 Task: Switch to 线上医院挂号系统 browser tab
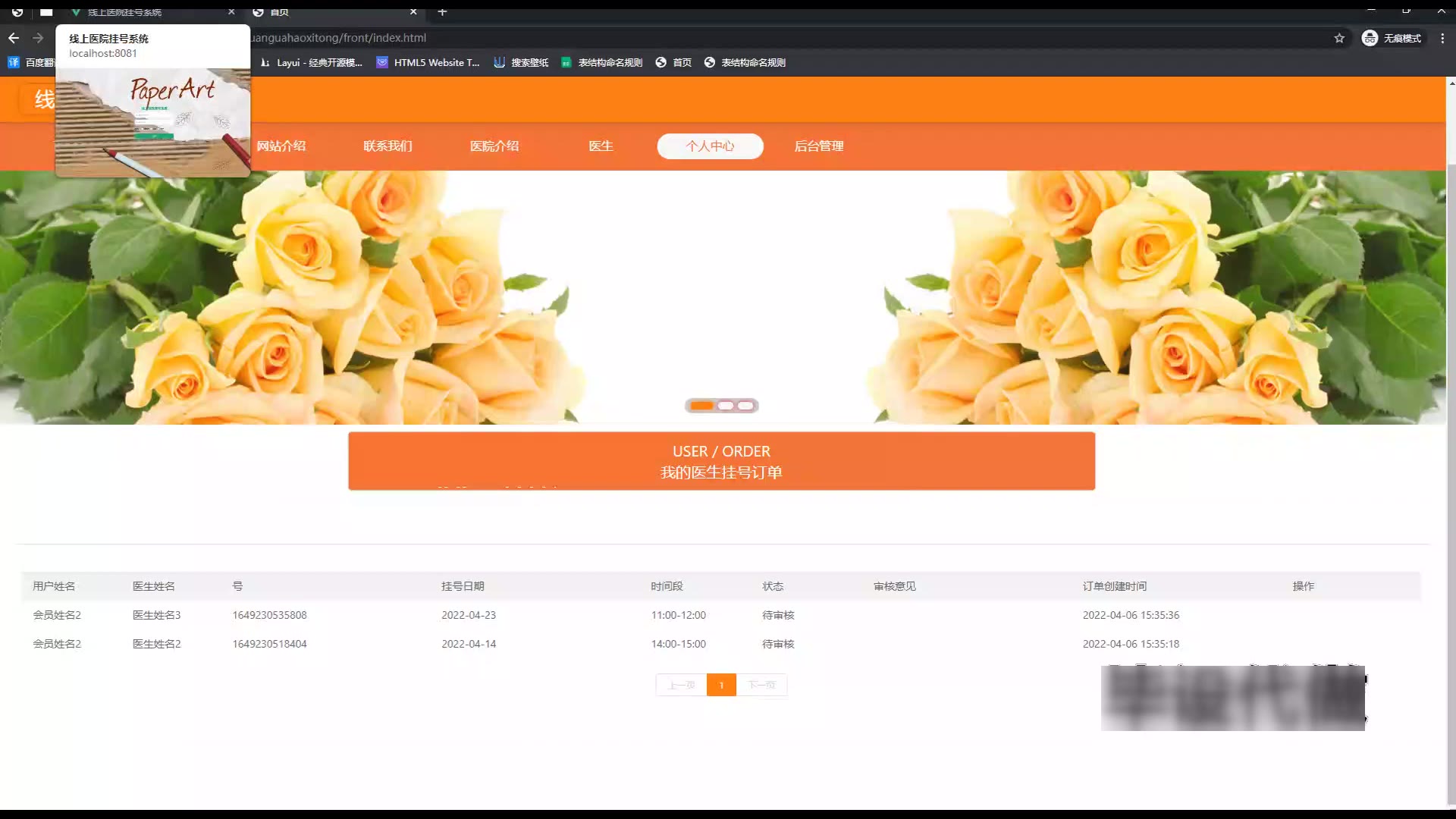click(x=125, y=12)
